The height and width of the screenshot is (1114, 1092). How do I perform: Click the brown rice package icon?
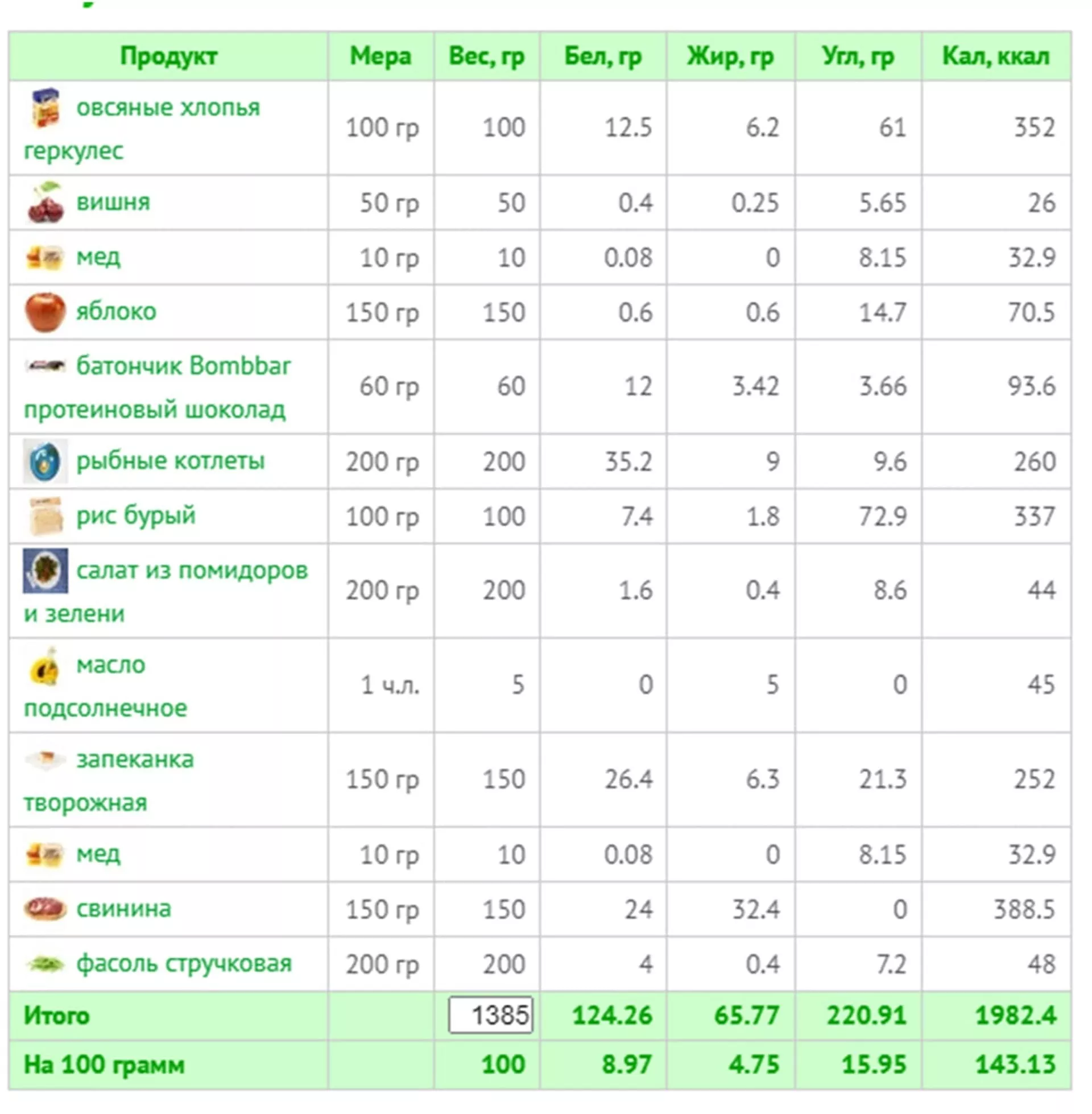tap(45, 515)
